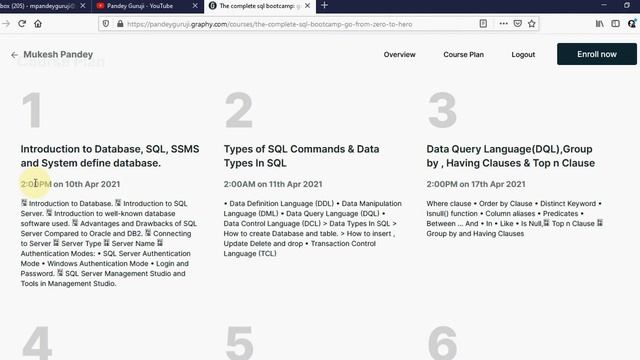Close the complete sql bootcamp tab

click(307, 6)
